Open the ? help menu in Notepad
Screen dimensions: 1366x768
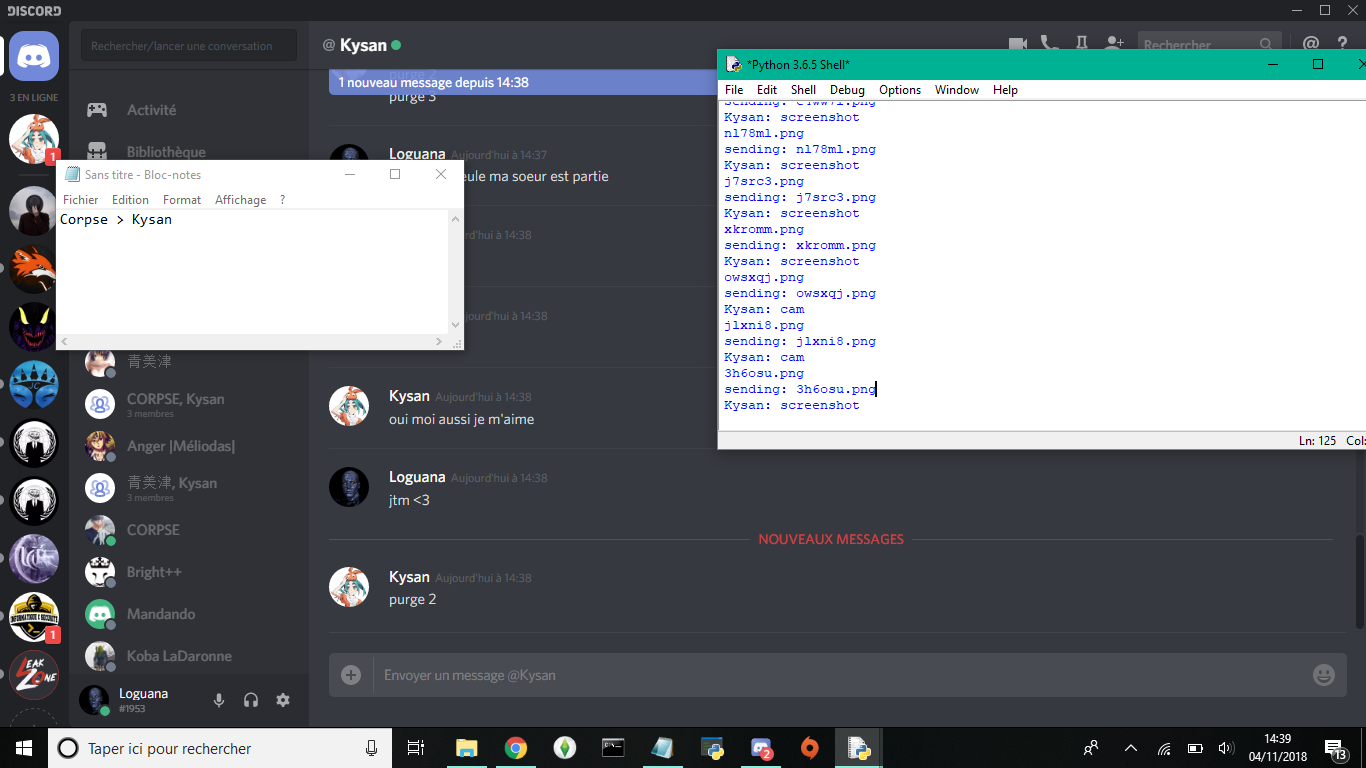282,200
